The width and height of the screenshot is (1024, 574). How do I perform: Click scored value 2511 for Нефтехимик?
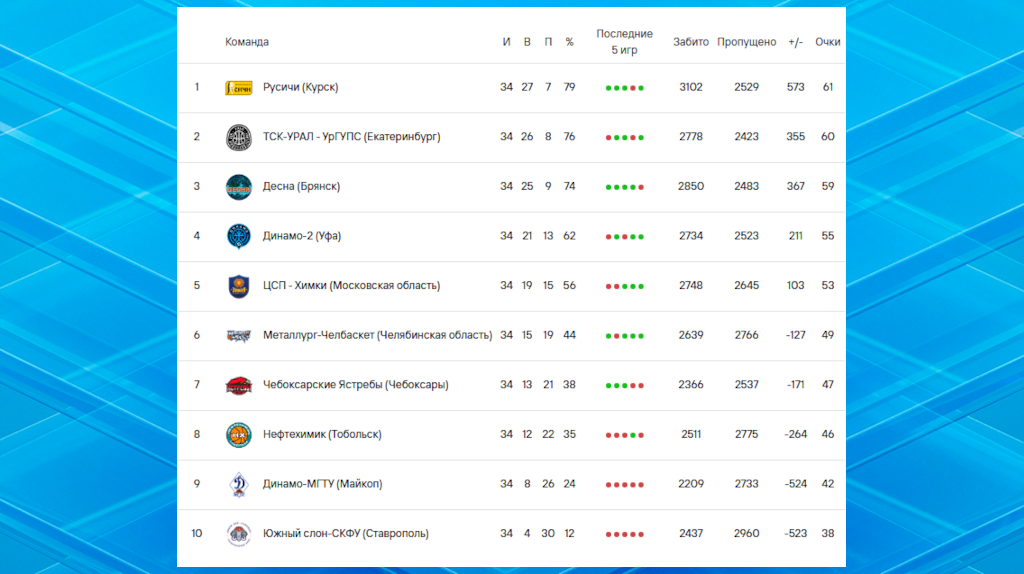point(691,434)
